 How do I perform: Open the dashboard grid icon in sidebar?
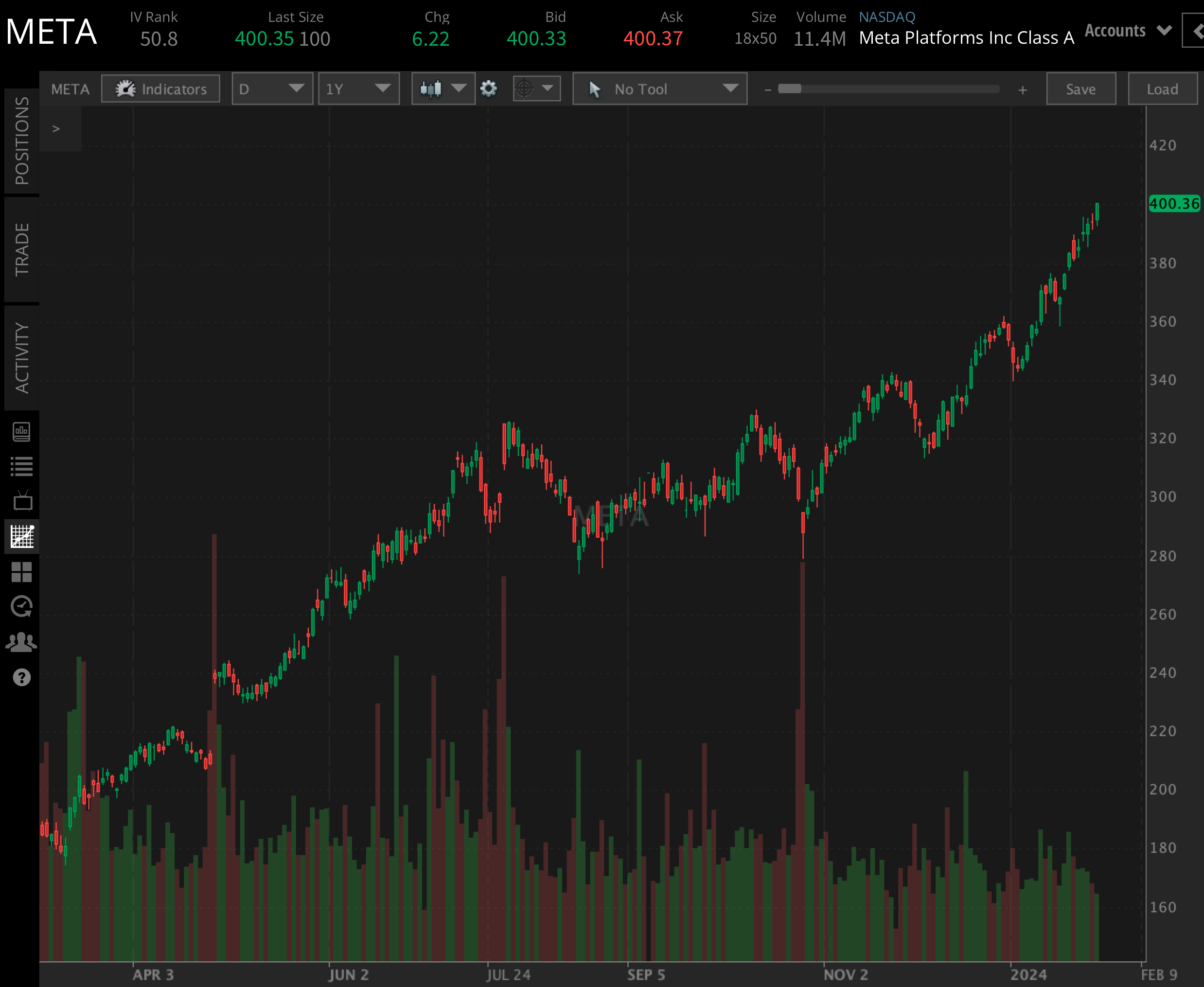(21, 571)
